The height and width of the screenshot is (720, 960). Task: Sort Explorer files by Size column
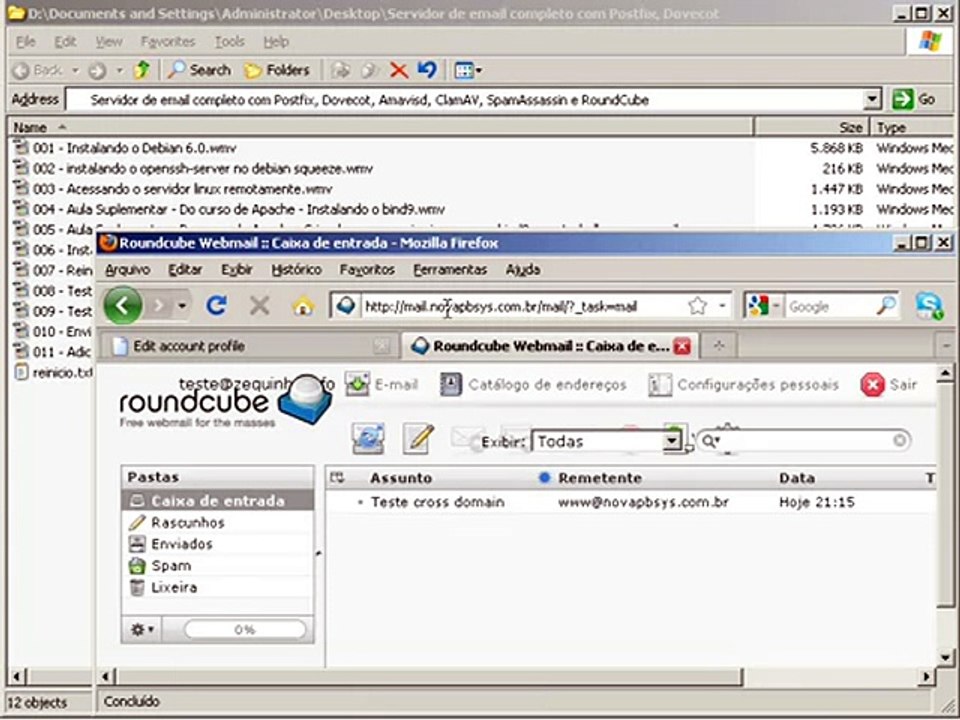click(x=811, y=127)
